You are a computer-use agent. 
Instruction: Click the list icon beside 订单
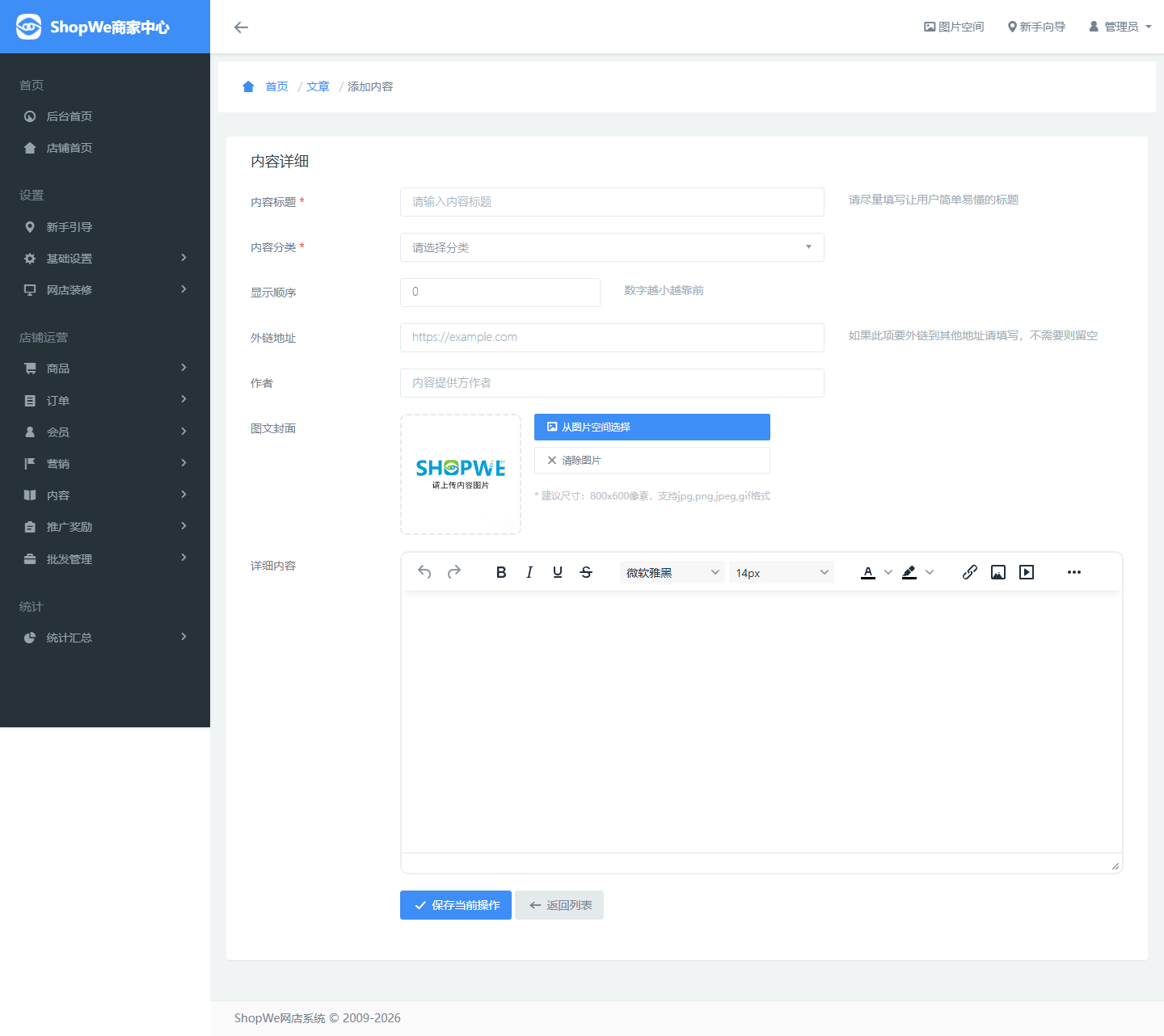30,401
